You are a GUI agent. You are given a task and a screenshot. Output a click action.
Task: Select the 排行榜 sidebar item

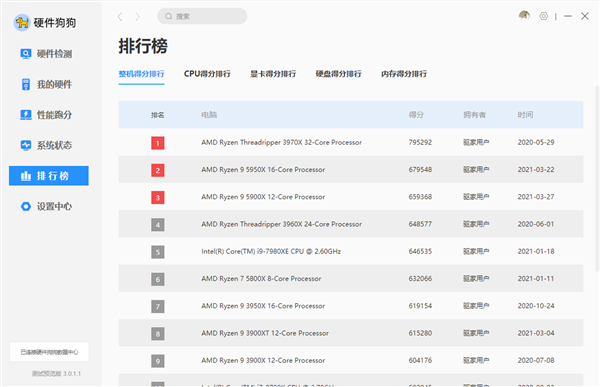coord(49,176)
